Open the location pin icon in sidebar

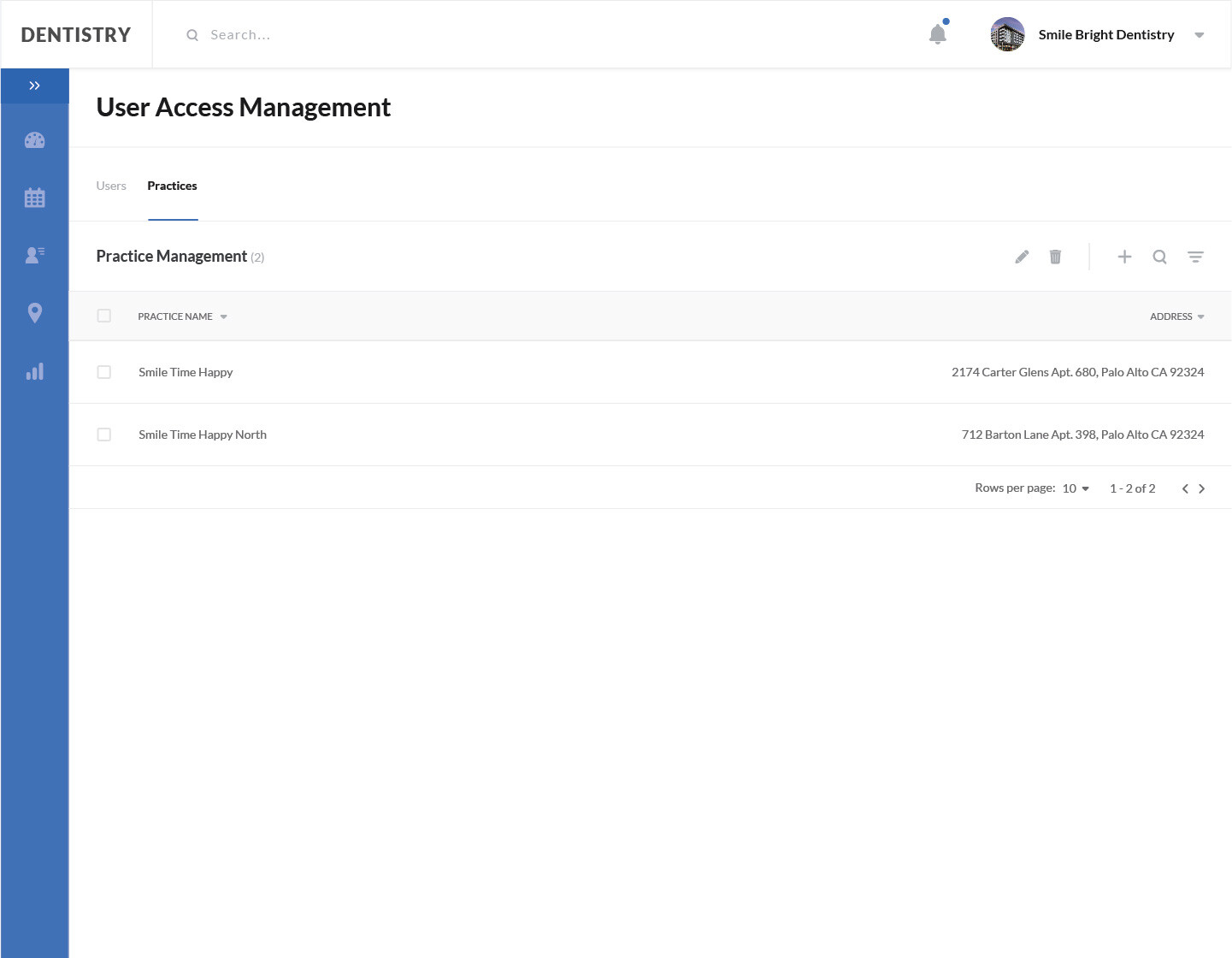point(34,313)
